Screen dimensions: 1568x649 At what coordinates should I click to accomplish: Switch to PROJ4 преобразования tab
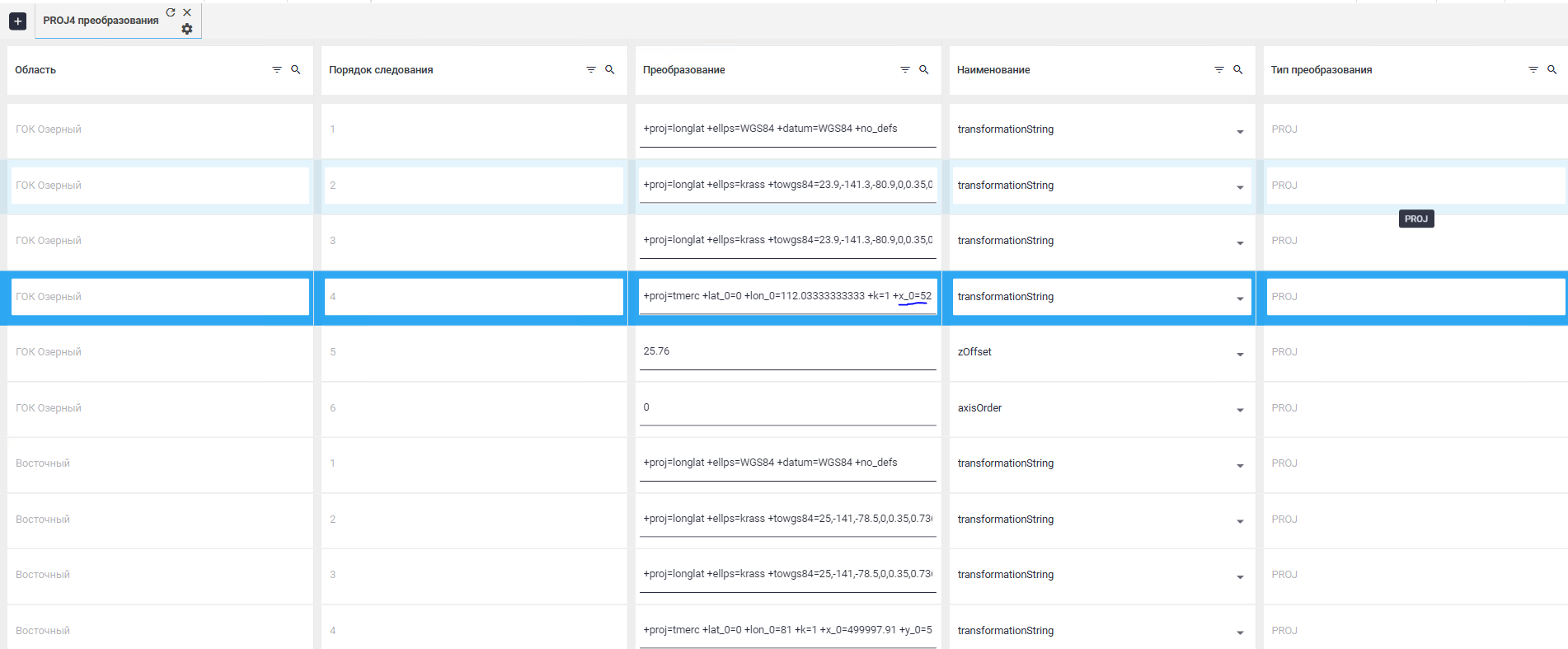point(101,21)
